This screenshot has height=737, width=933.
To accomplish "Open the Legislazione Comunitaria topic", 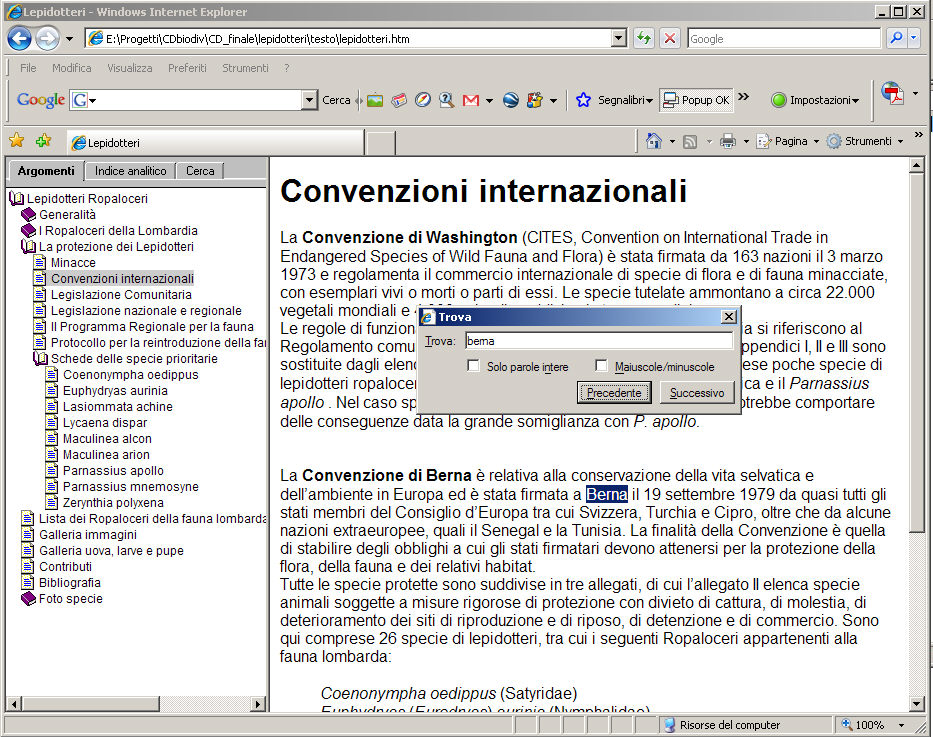I will point(121,294).
